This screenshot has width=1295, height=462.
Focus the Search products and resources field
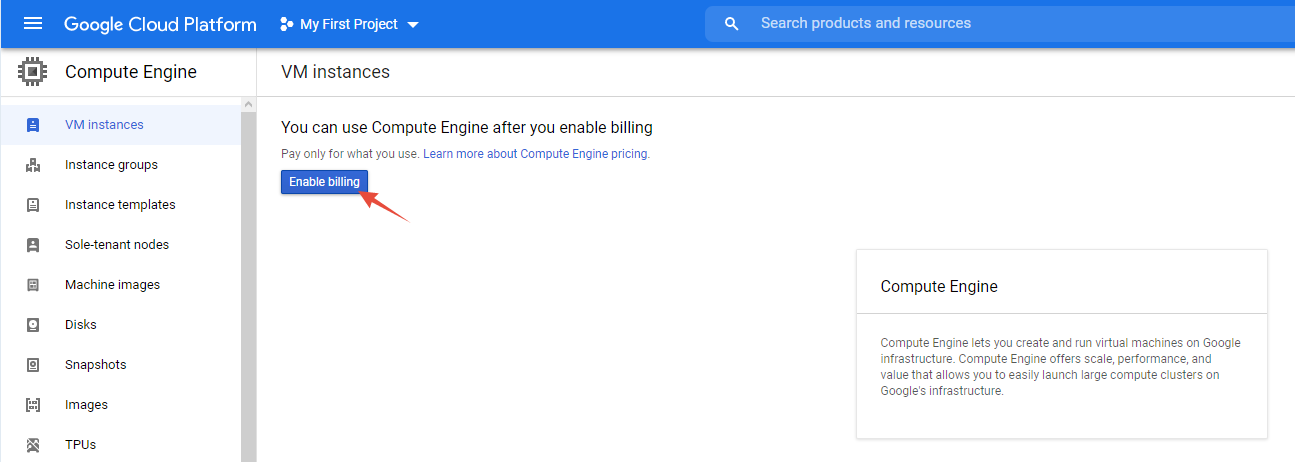(x=1000, y=23)
